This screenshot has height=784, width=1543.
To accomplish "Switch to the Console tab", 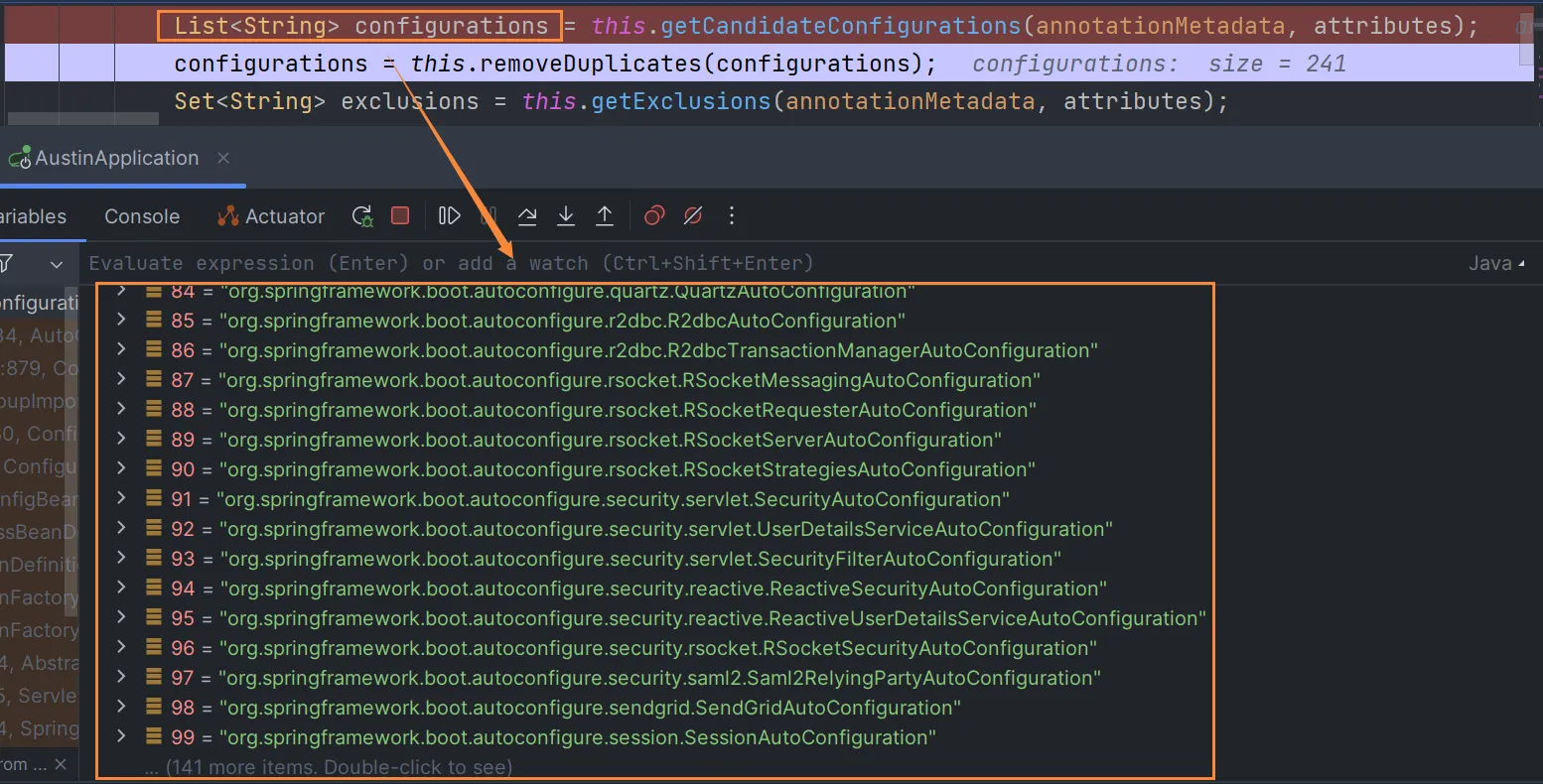I will [x=142, y=216].
